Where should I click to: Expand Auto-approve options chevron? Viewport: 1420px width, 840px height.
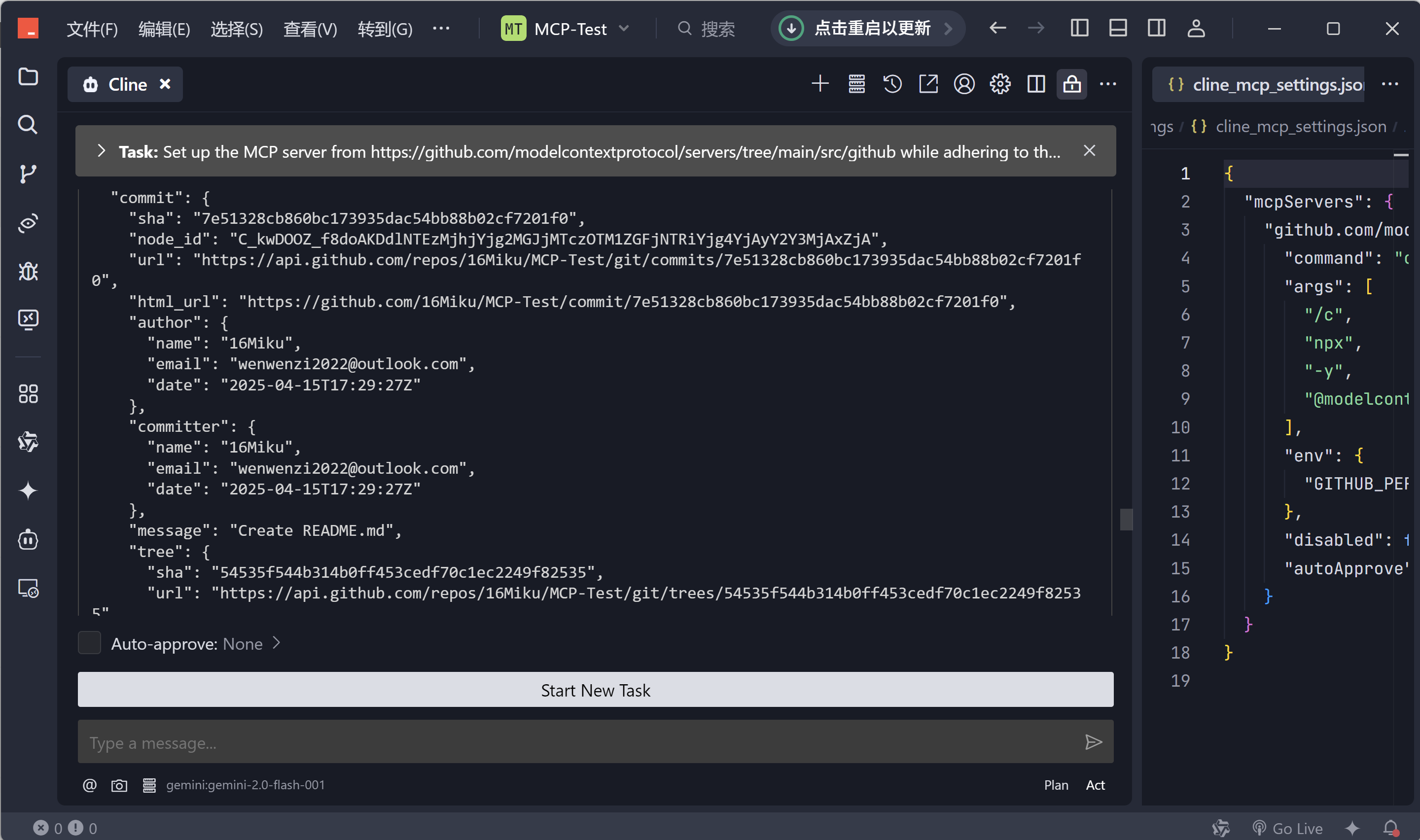click(277, 643)
